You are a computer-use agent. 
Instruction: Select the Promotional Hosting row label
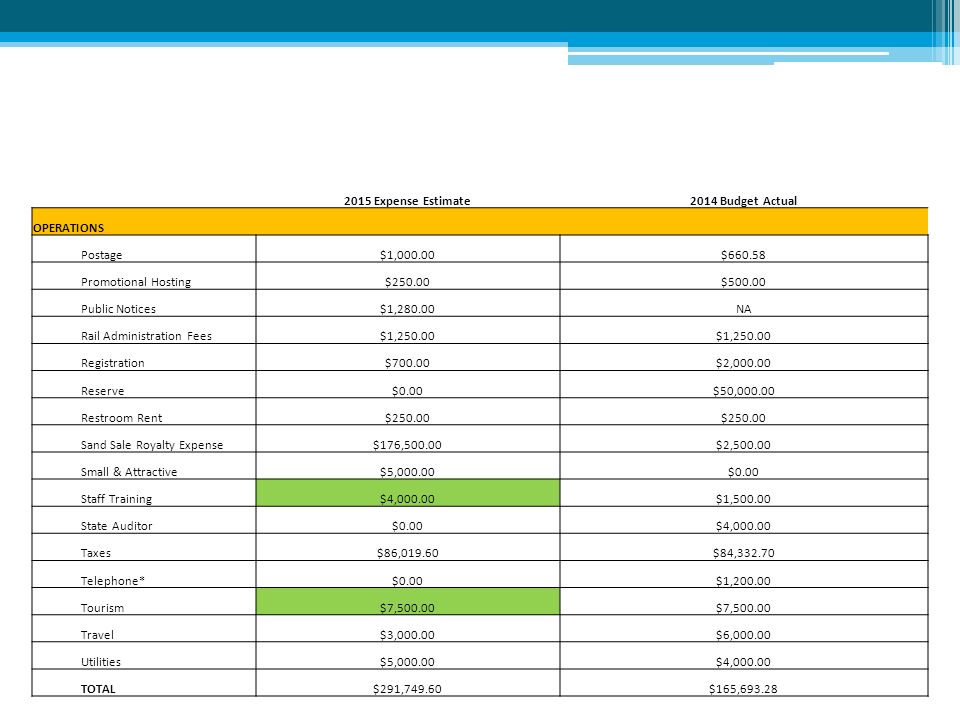click(x=136, y=282)
